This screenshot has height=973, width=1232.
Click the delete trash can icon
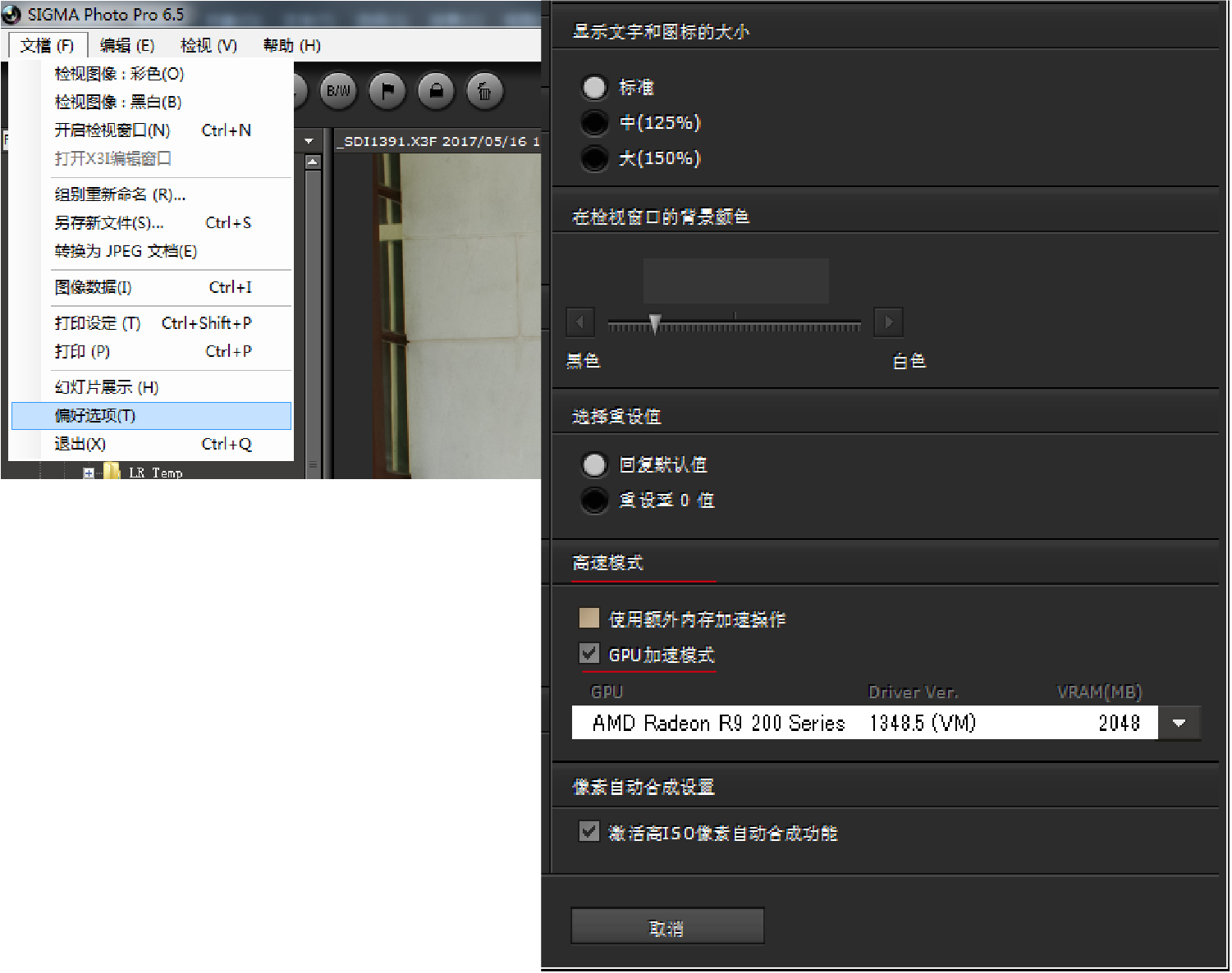point(483,91)
